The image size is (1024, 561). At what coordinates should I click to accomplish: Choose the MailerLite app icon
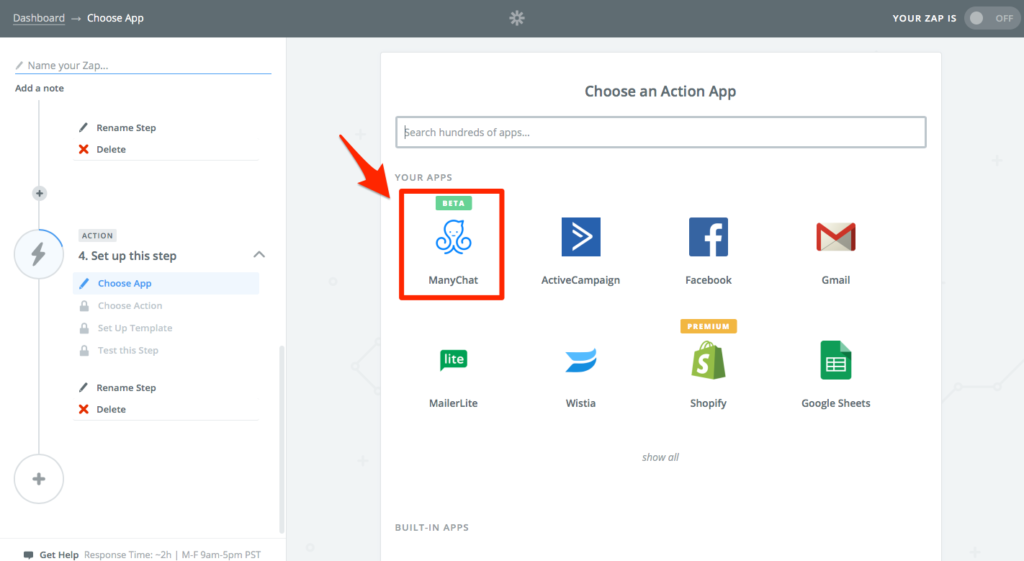pyautogui.click(x=453, y=360)
